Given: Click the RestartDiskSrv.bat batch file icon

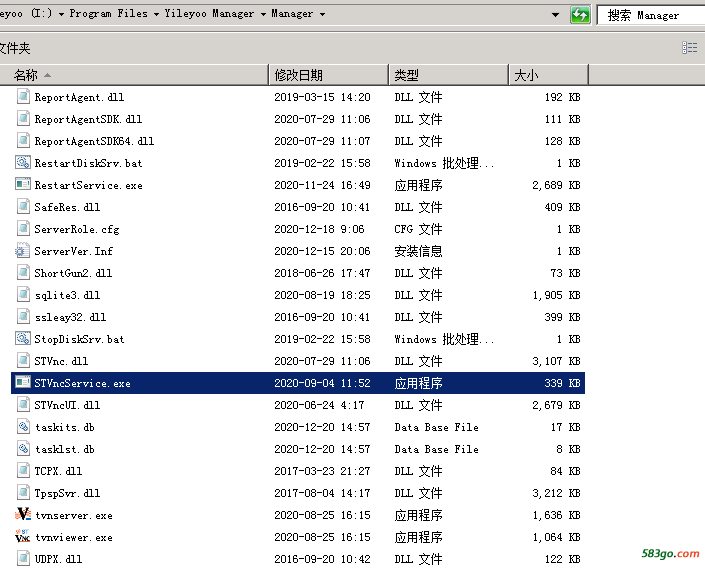Looking at the screenshot, I should pos(23,162).
